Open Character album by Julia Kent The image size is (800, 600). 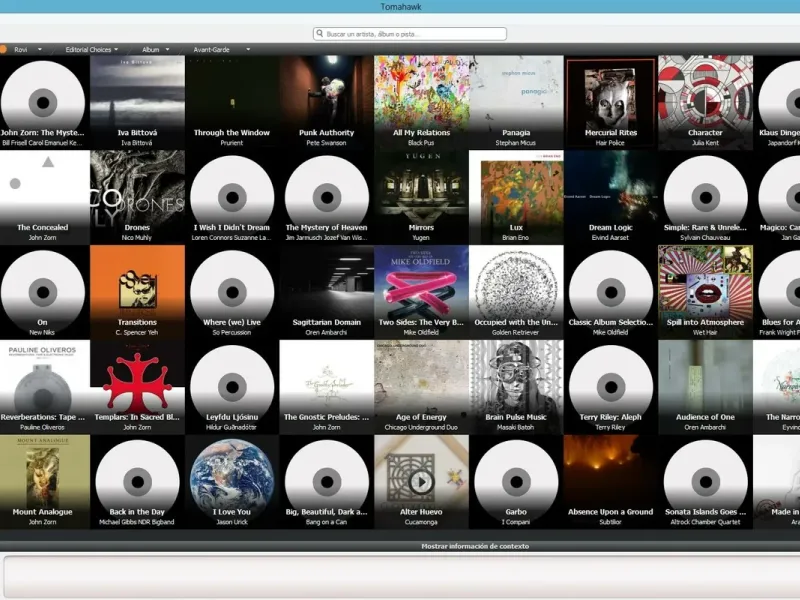705,102
